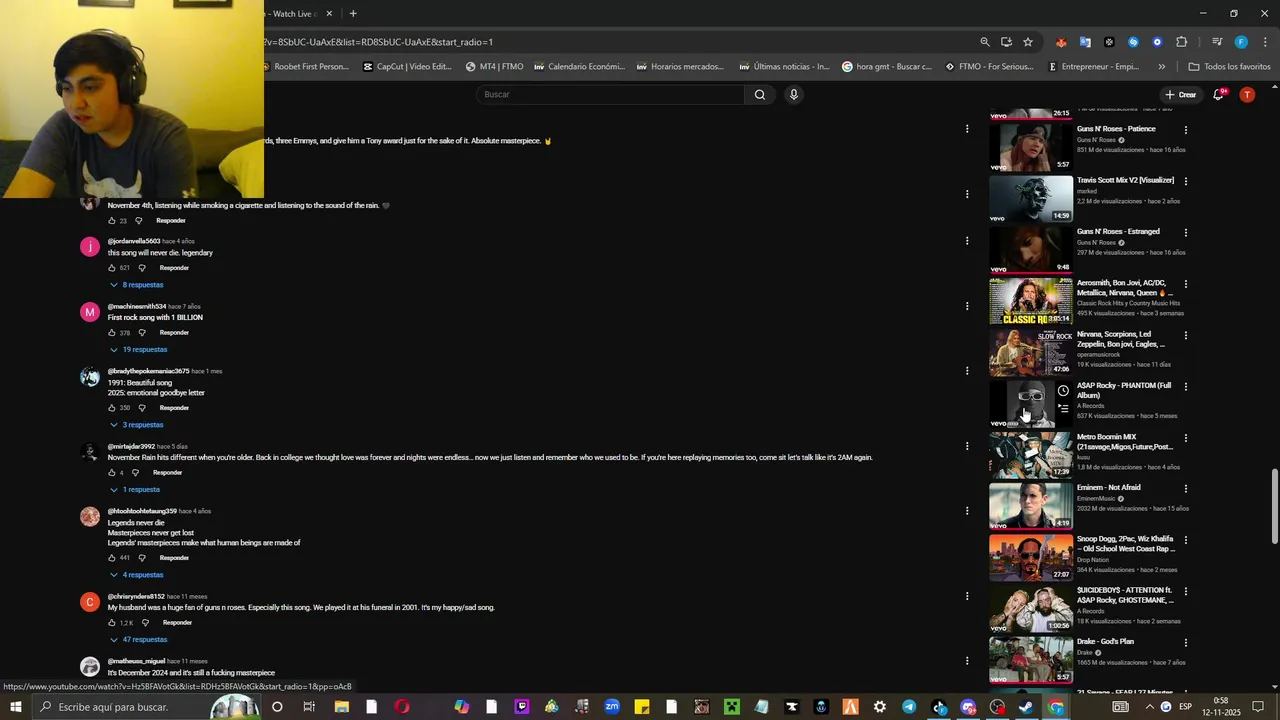
Task: Close the Watch Live browser tab
Action: point(329,14)
